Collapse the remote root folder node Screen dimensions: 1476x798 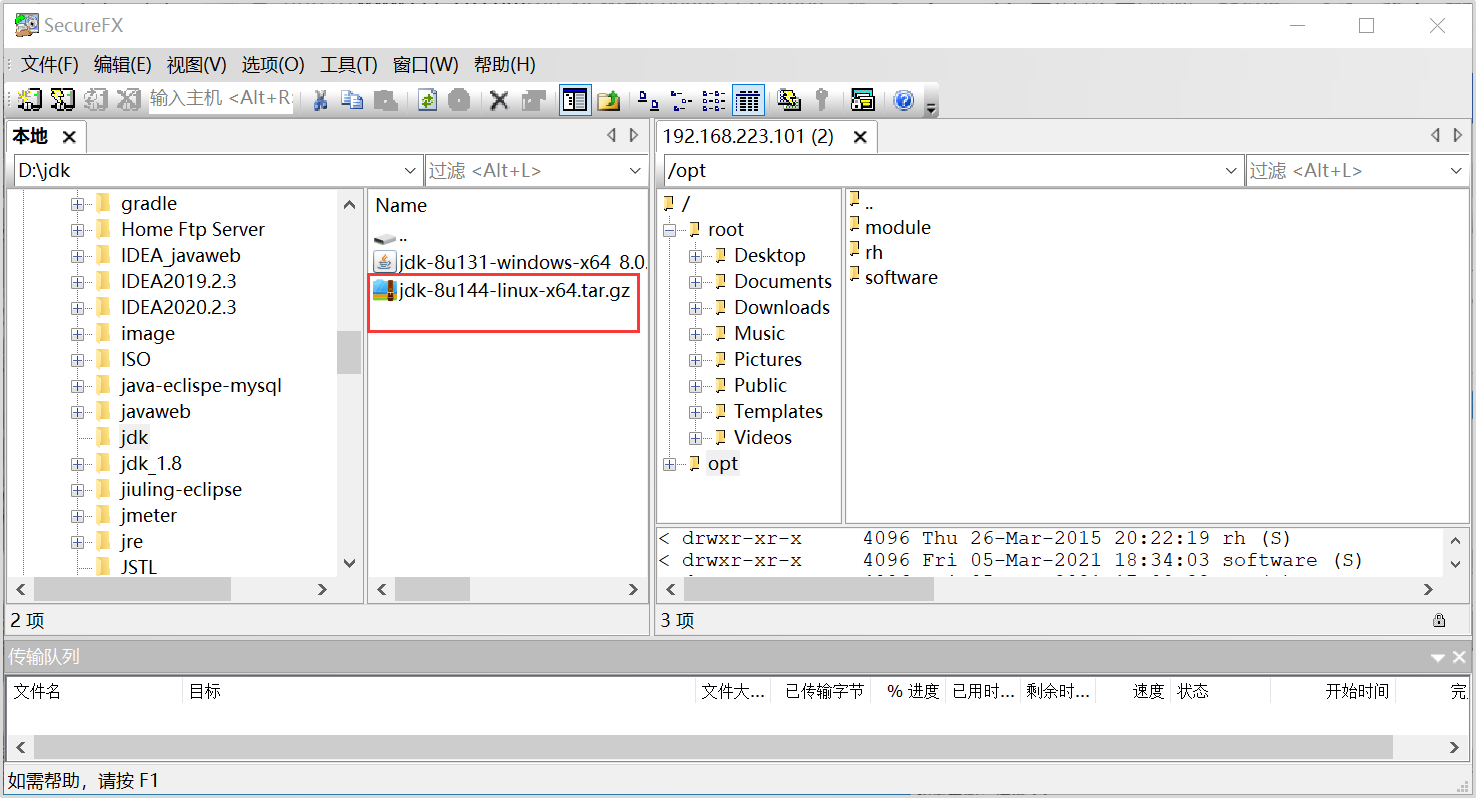(x=669, y=230)
